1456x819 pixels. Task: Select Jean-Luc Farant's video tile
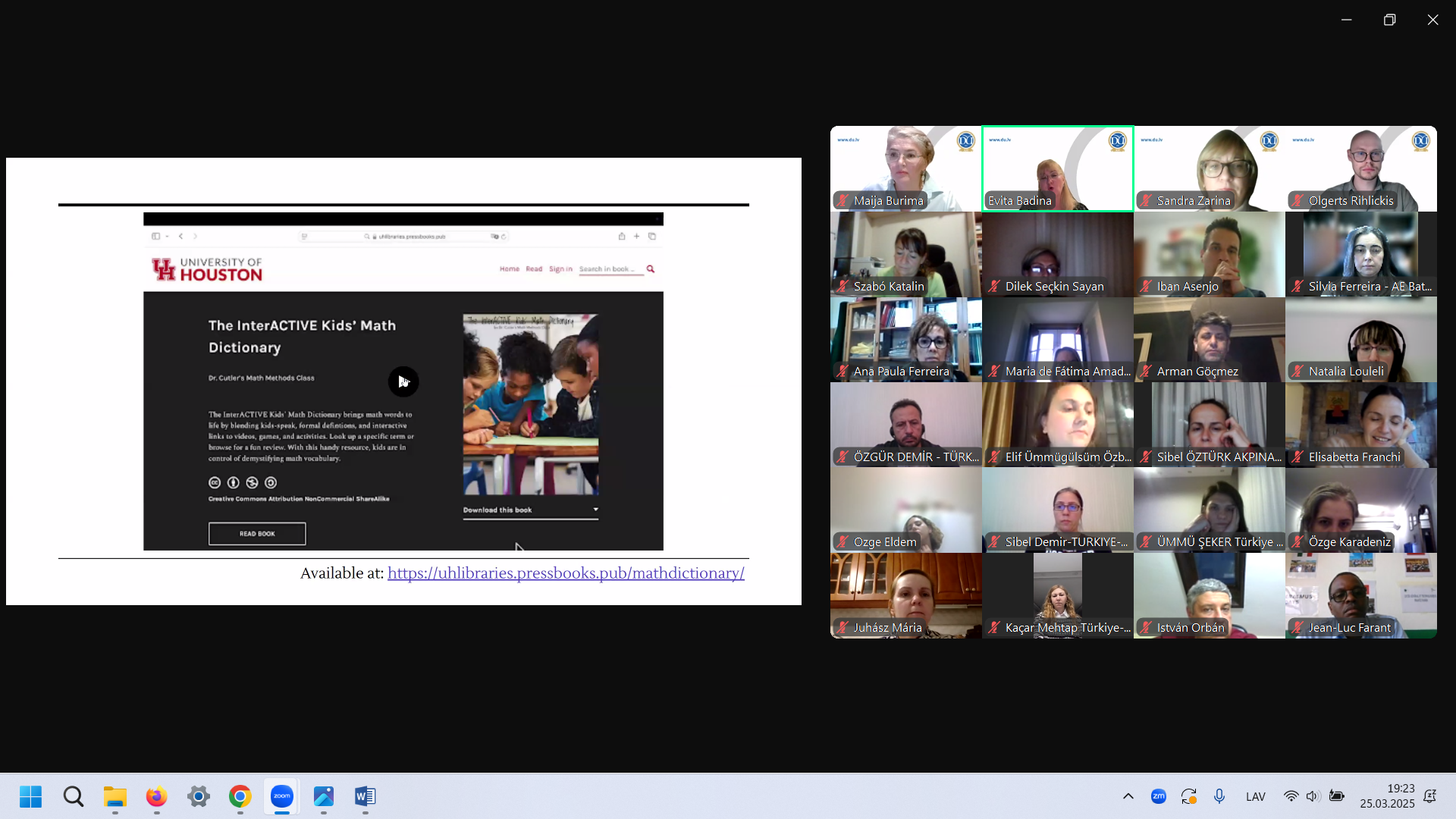1360,595
